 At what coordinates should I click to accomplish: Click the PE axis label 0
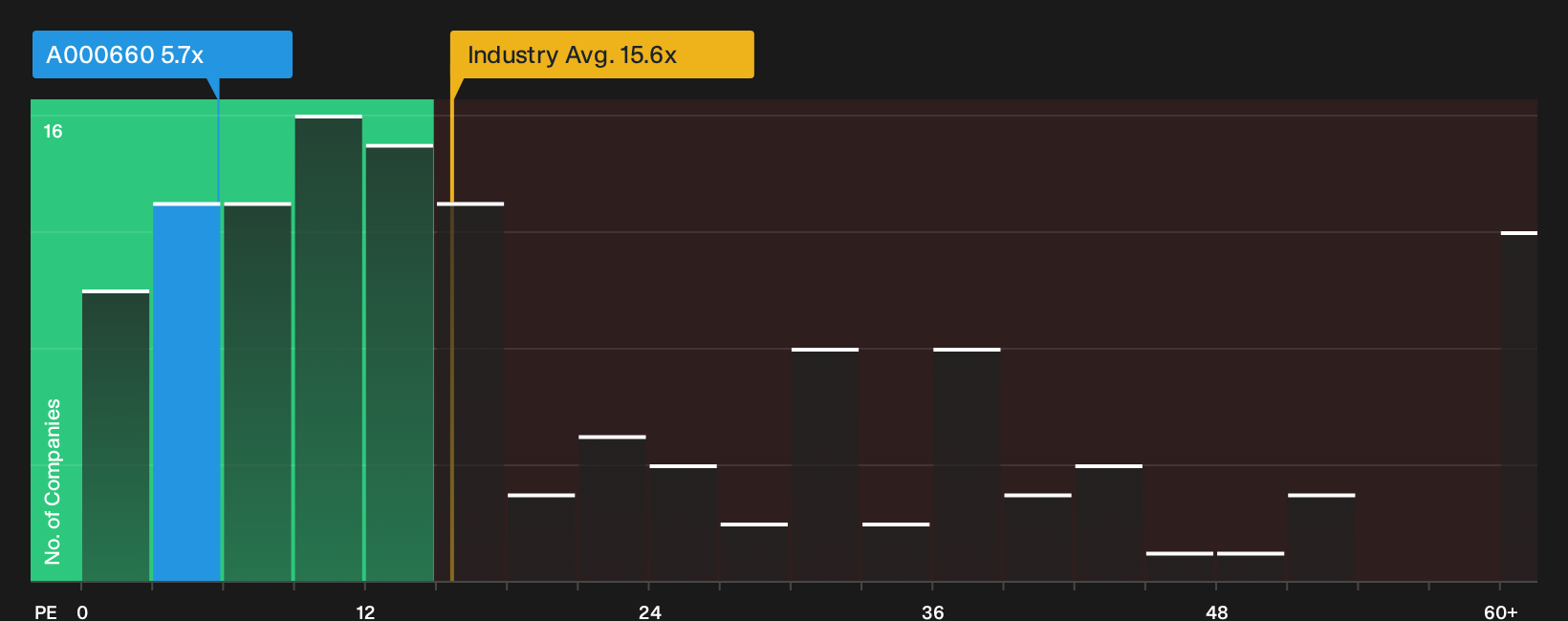(x=82, y=612)
